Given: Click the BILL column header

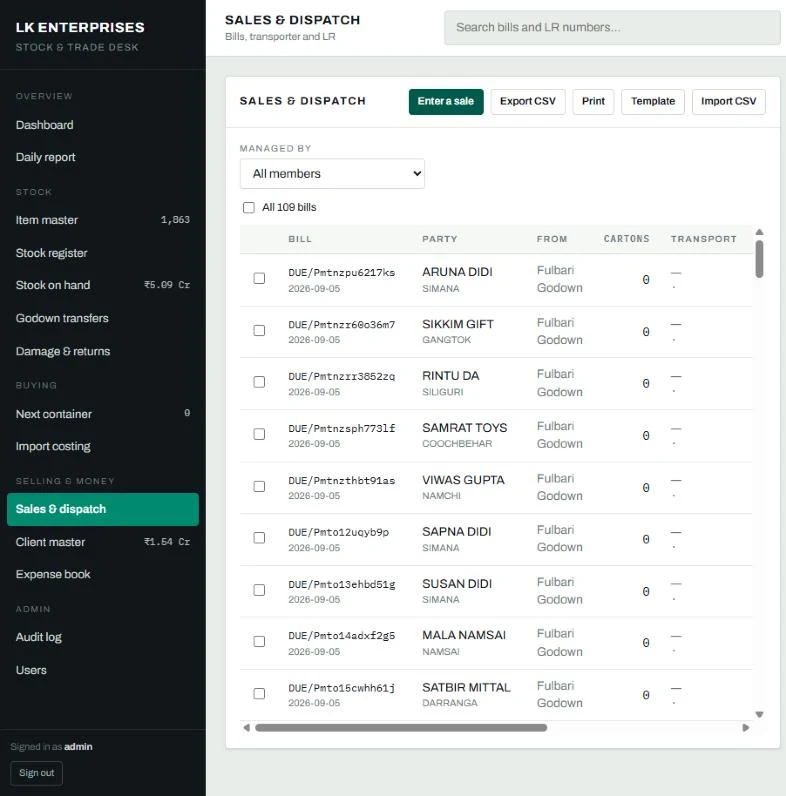Looking at the screenshot, I should click(x=300, y=239).
